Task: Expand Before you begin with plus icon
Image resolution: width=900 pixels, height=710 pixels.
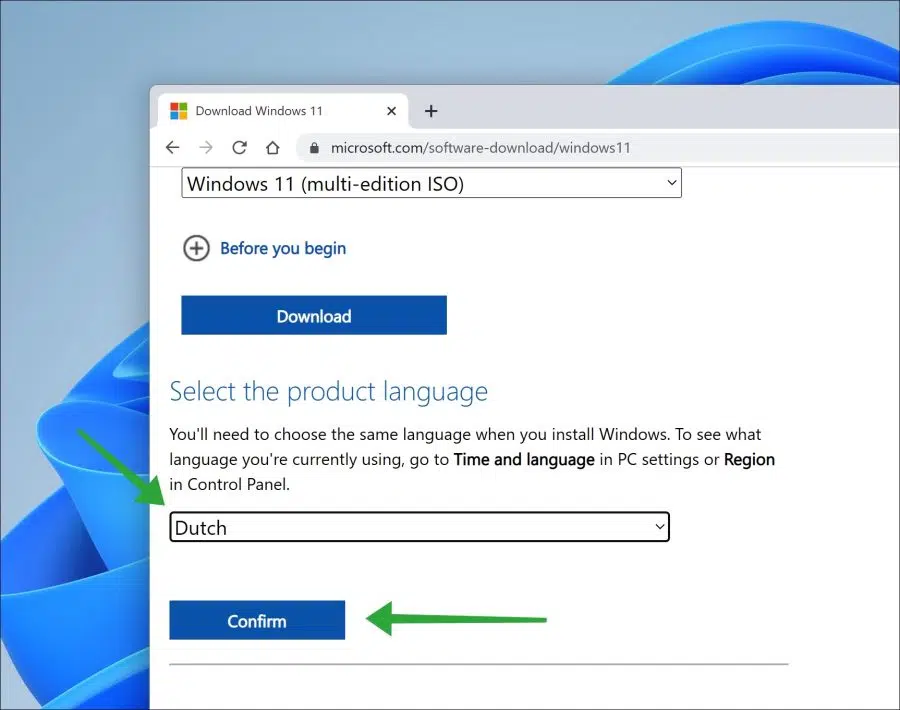Action: [196, 249]
